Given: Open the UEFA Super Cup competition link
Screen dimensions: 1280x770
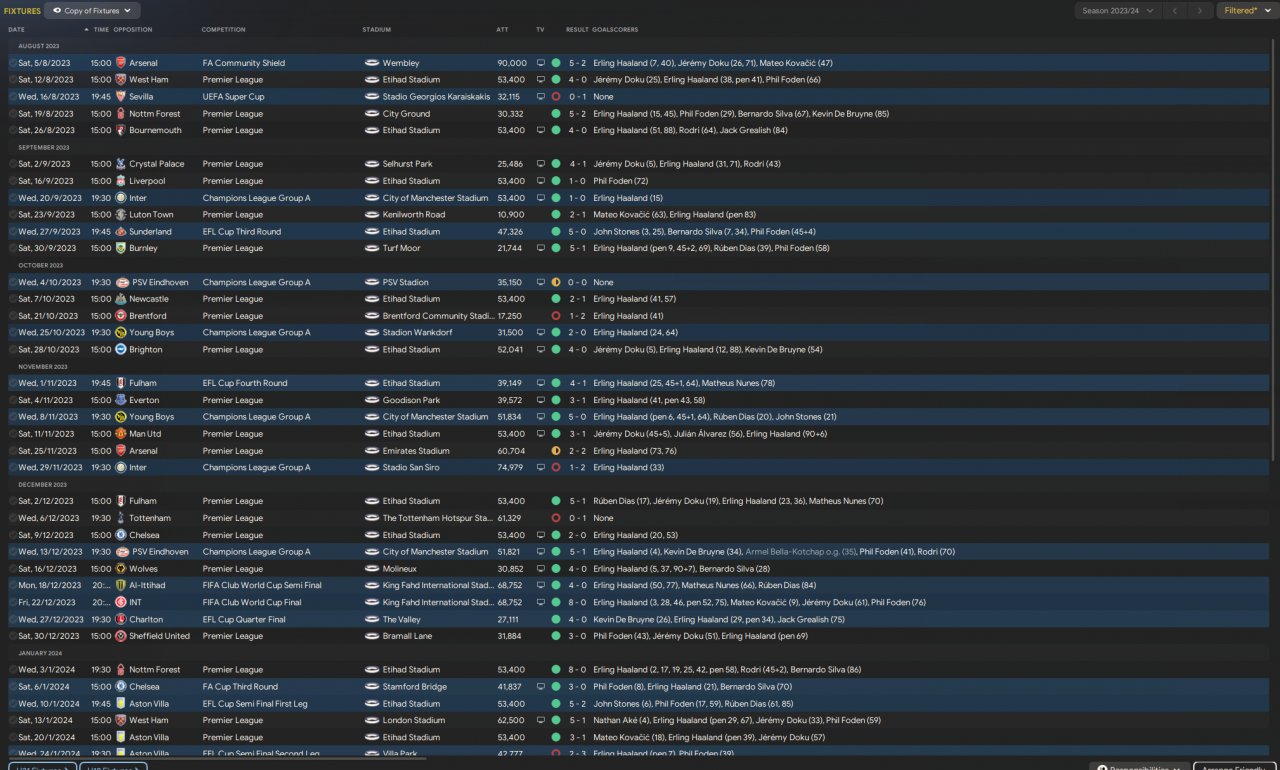Looking at the screenshot, I should tap(234, 97).
